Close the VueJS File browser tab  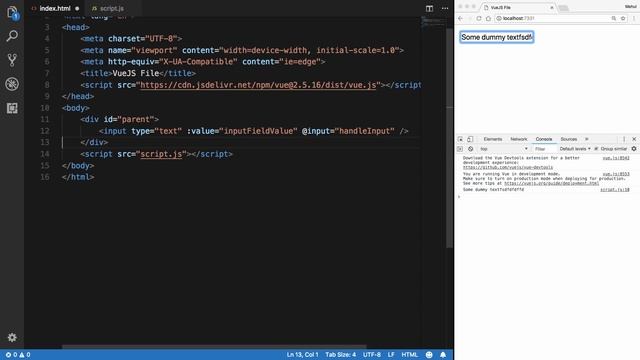coord(552,7)
